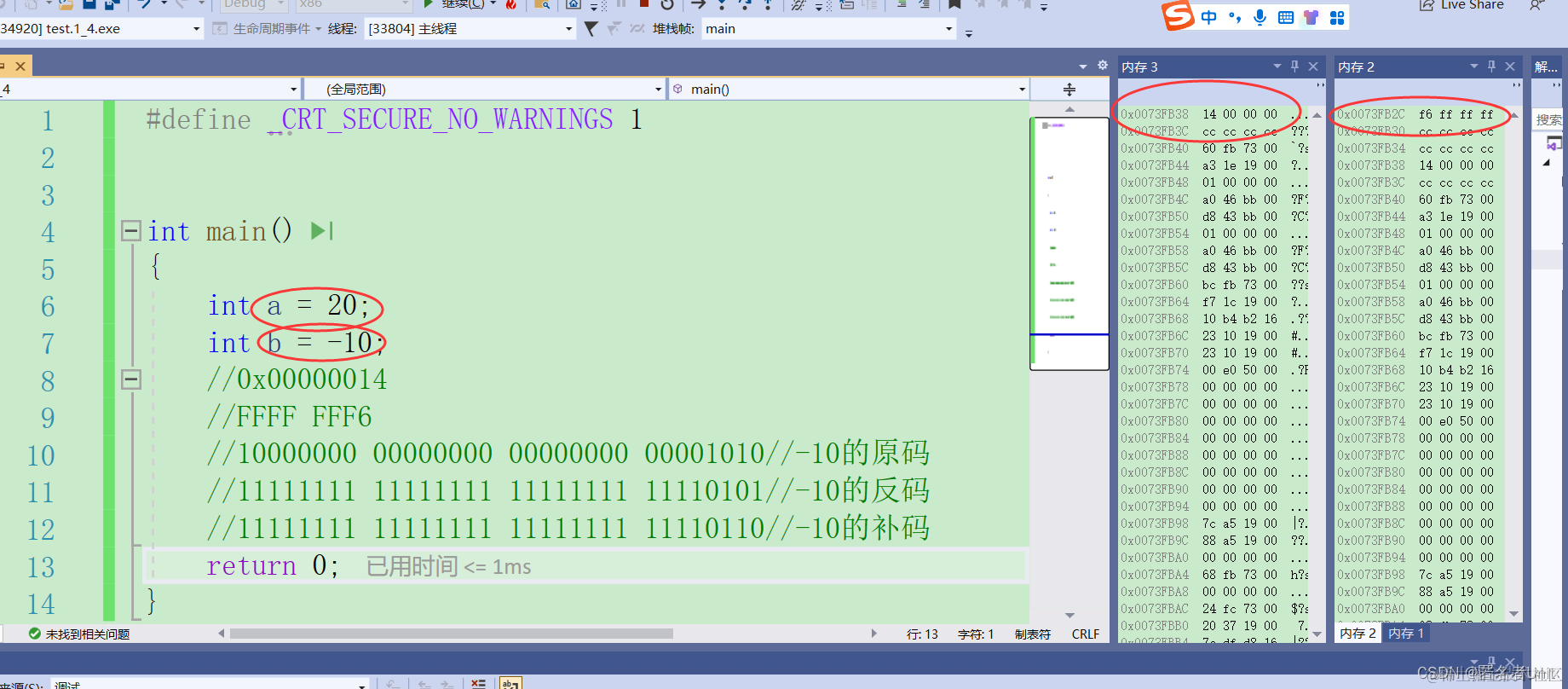Image resolution: width=1568 pixels, height=689 pixels.
Task: Click the editor horizontal scrollbar thumb
Action: pyautogui.click(x=452, y=634)
